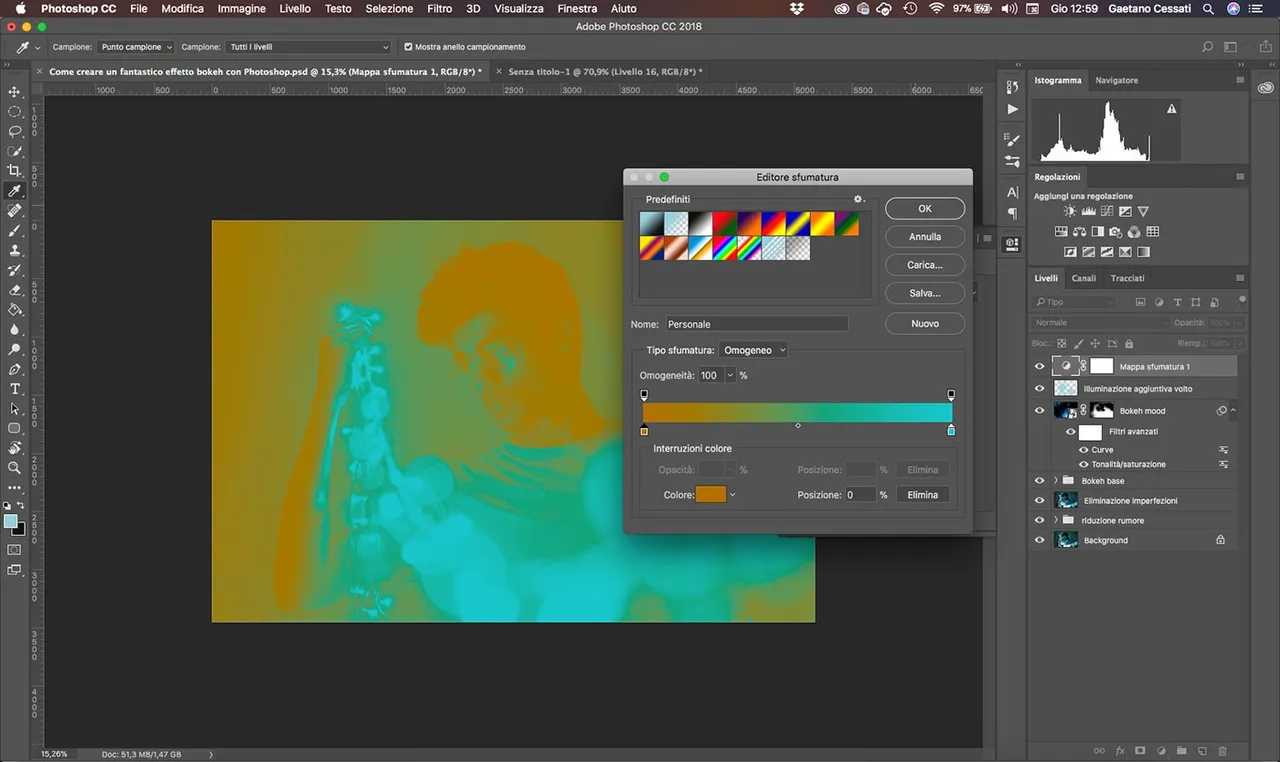Screen dimensions: 1280x762
Task: Select the Brush tool
Action: (x=15, y=231)
